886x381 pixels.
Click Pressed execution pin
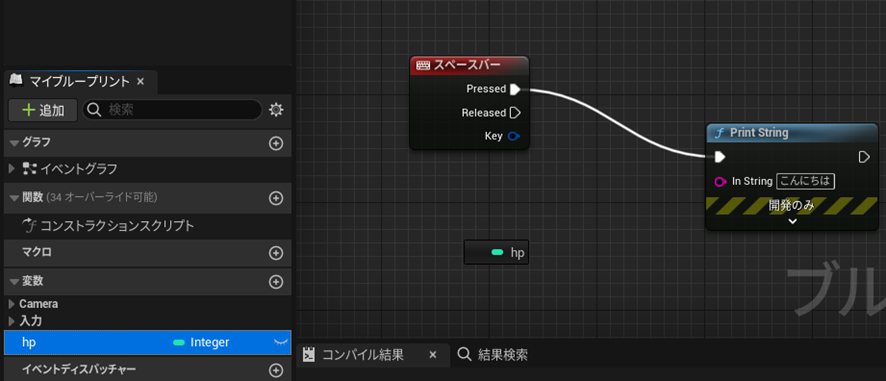[x=515, y=89]
